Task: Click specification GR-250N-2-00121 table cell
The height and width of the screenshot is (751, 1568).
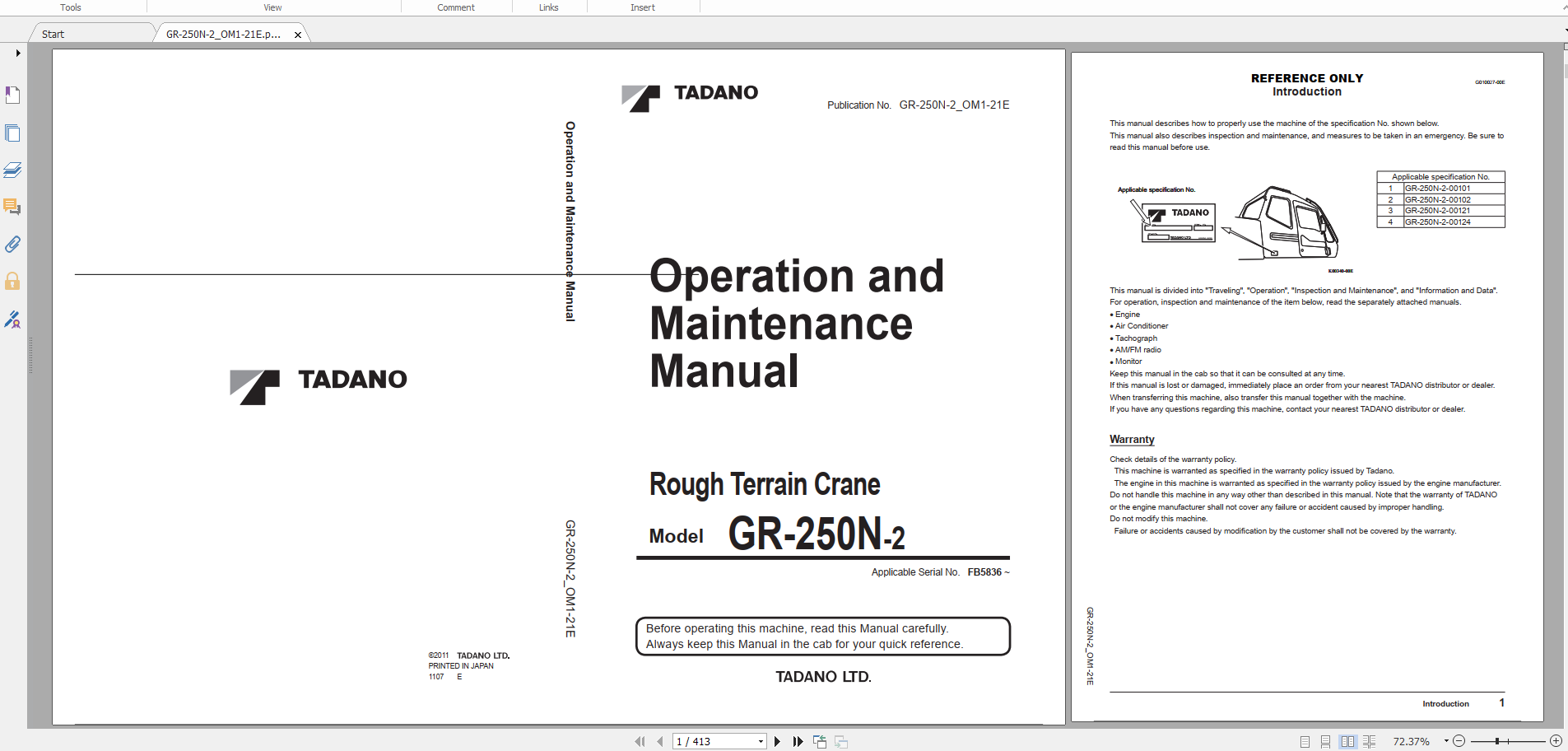Action: [x=1454, y=211]
